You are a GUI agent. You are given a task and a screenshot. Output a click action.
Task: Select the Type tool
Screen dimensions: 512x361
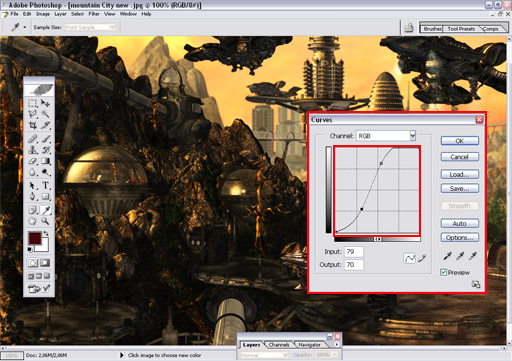click(x=45, y=185)
